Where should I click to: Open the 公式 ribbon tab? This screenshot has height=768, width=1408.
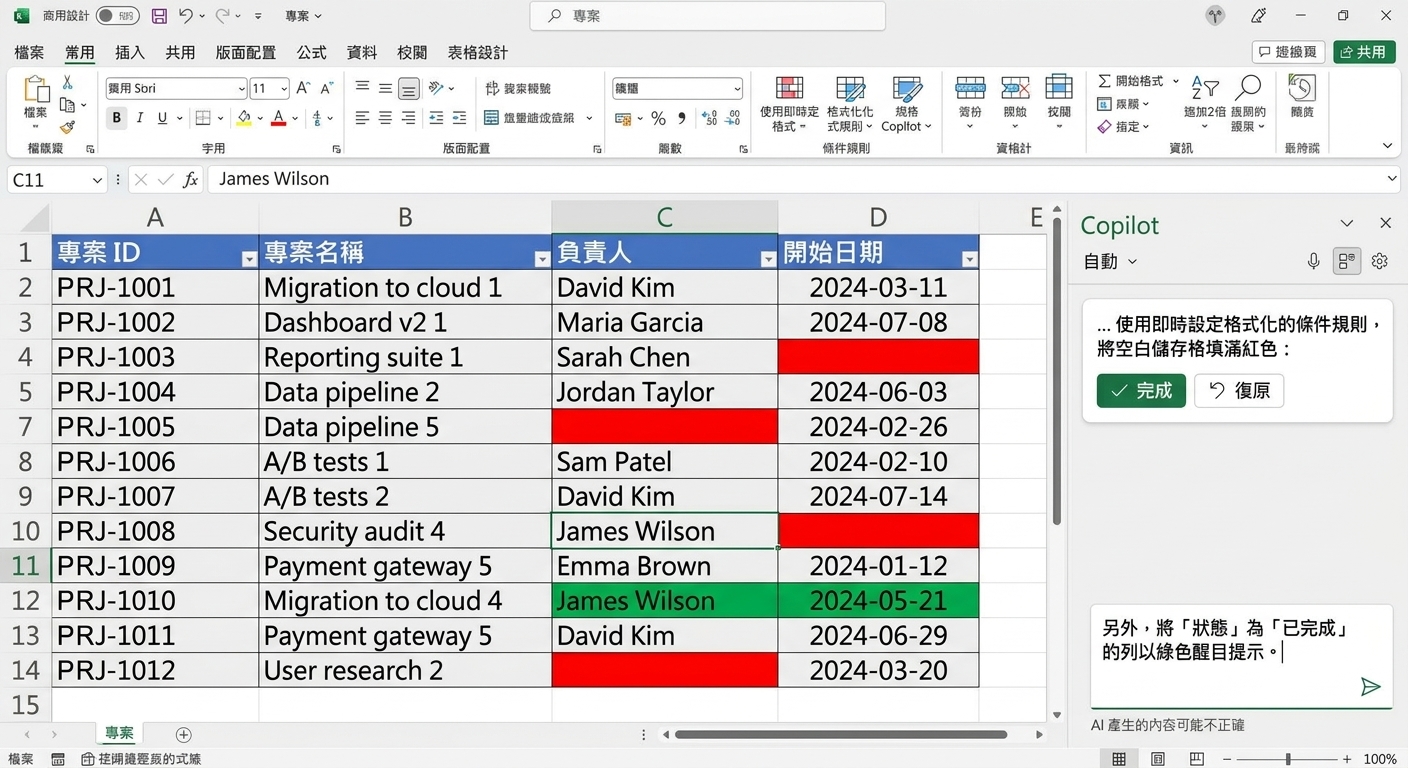pos(311,52)
